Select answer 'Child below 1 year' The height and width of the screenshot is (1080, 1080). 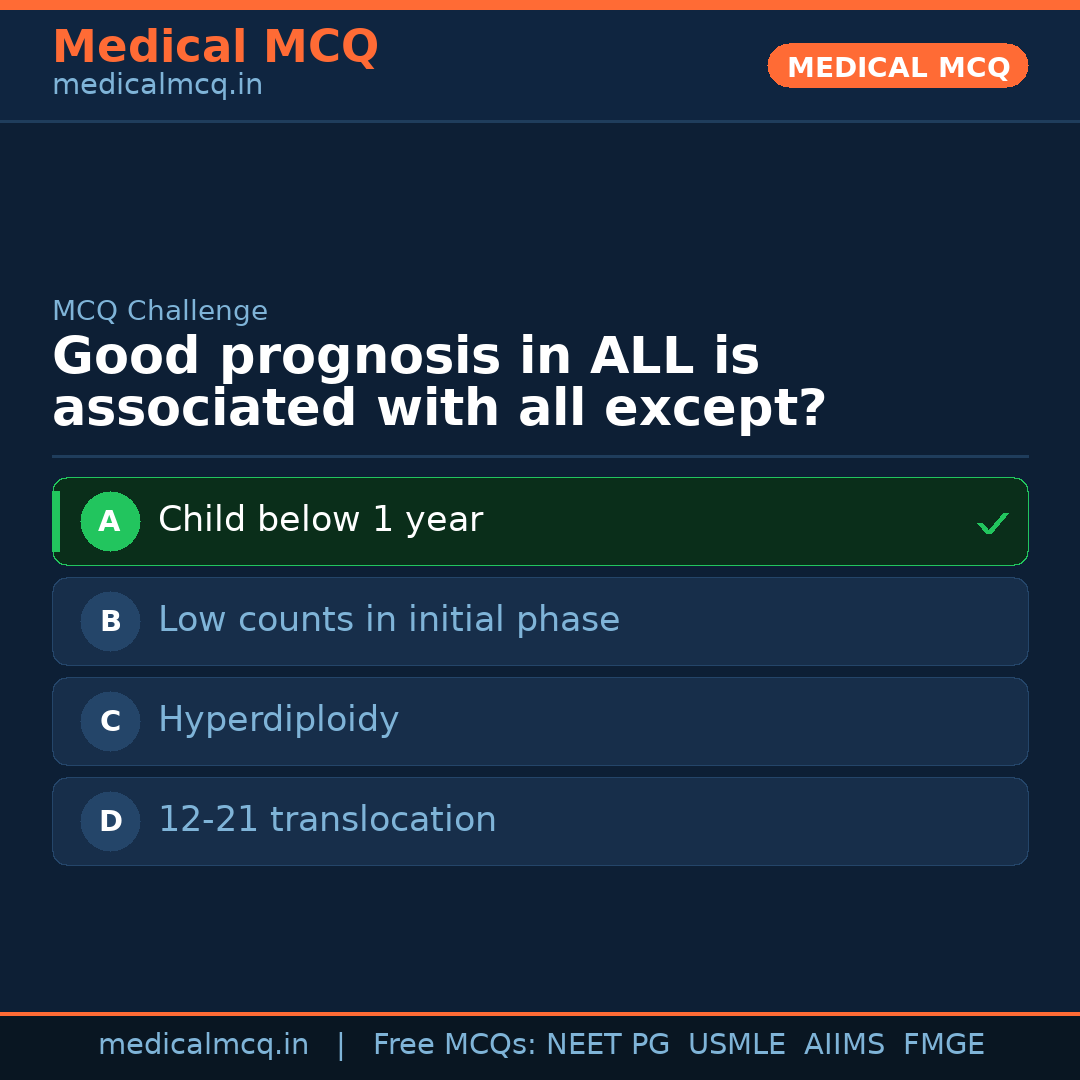pos(320,520)
